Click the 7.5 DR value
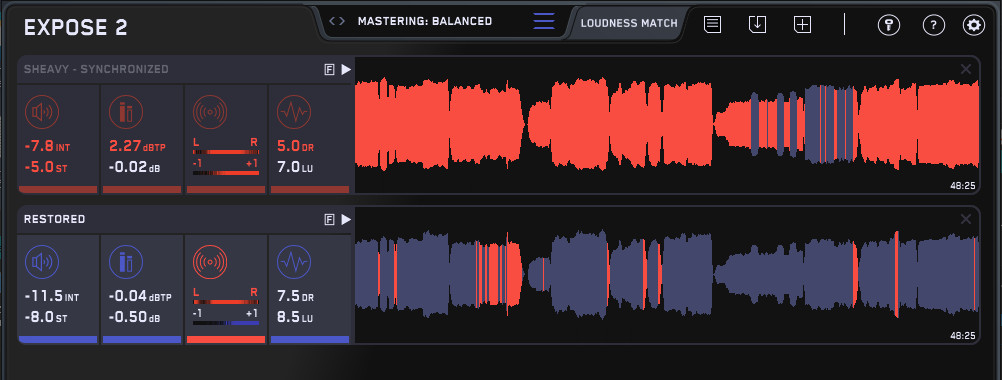 click(x=295, y=297)
